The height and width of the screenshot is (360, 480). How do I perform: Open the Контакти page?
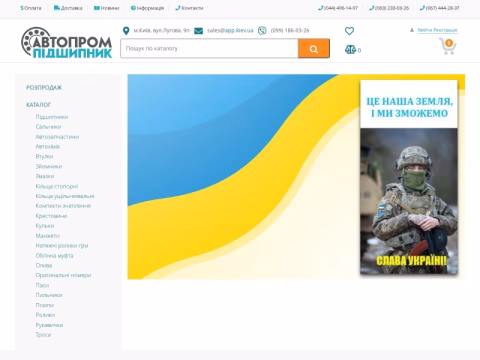click(189, 8)
